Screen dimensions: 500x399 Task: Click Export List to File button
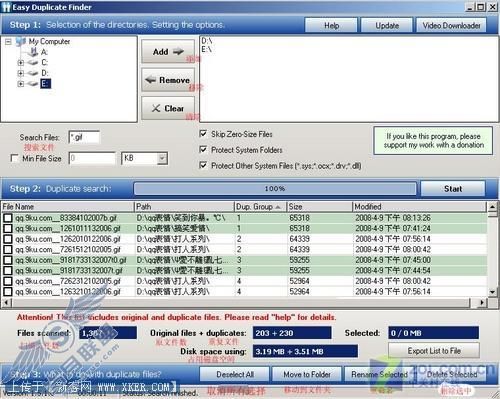[434, 351]
